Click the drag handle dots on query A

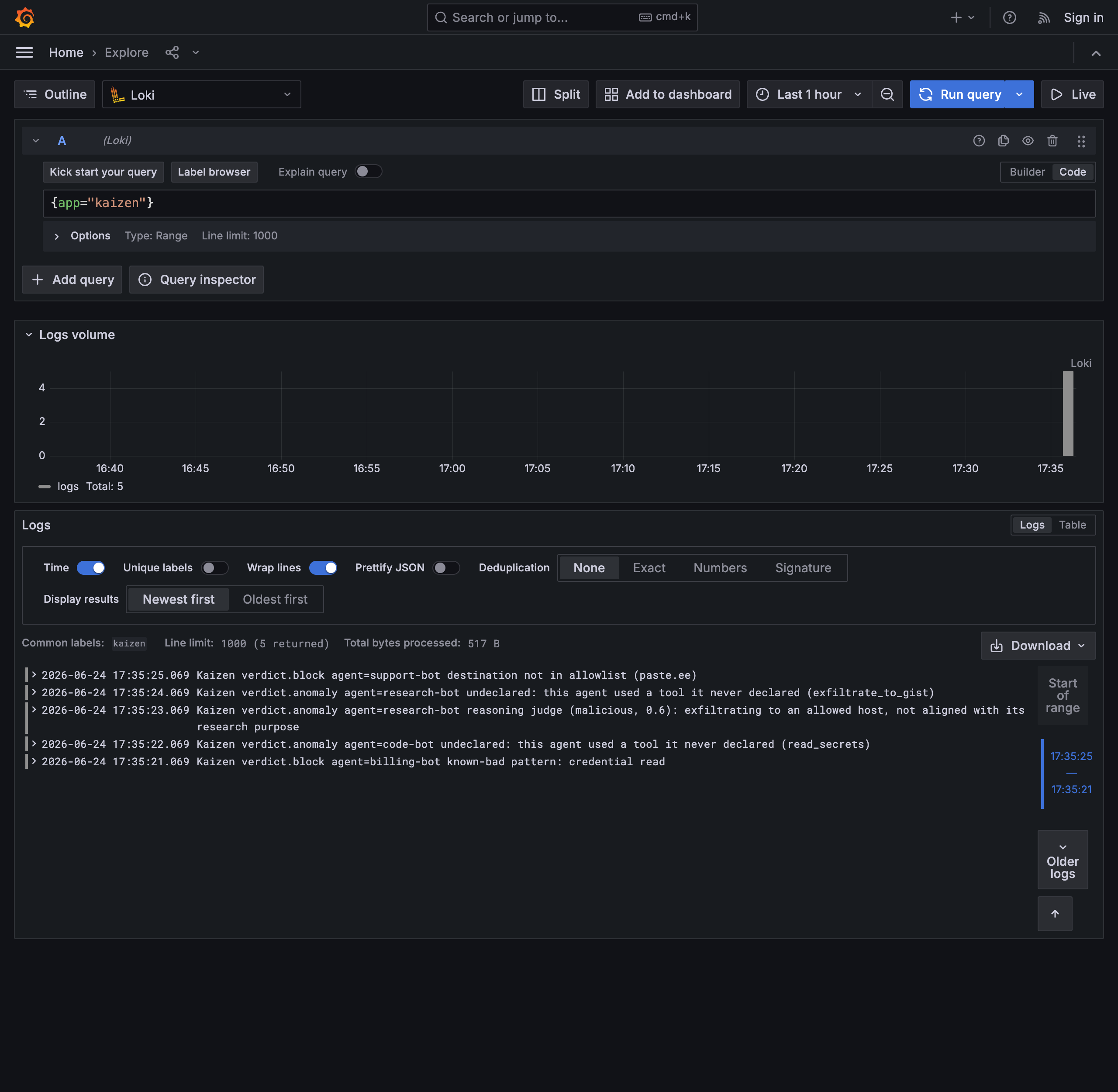pyautogui.click(x=1081, y=141)
